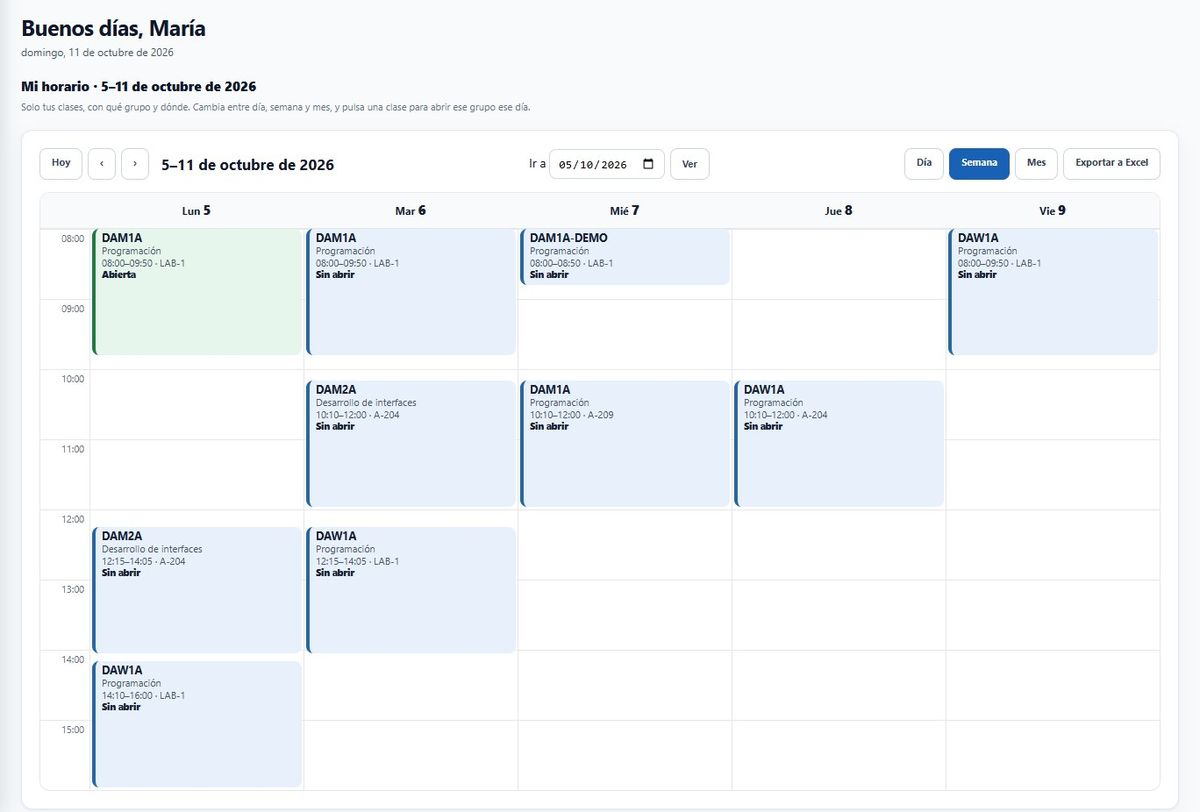Image resolution: width=1200 pixels, height=812 pixels.
Task: Export schedule with Exportar a Excel
Action: (x=1112, y=163)
